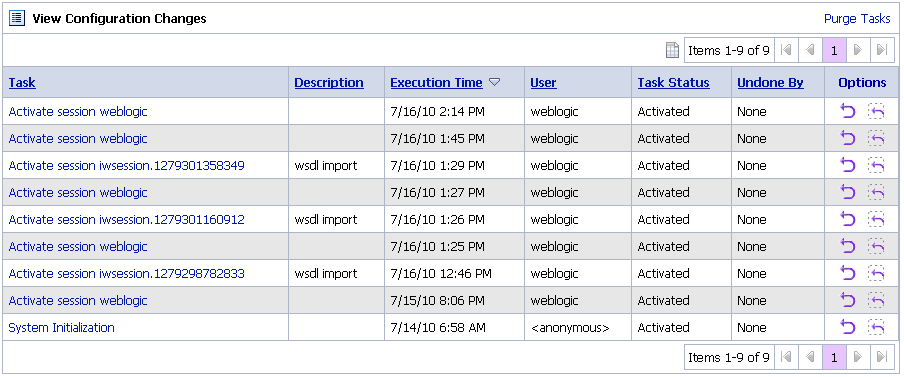Undo the iwsession.1279301160912 activation

[848, 219]
